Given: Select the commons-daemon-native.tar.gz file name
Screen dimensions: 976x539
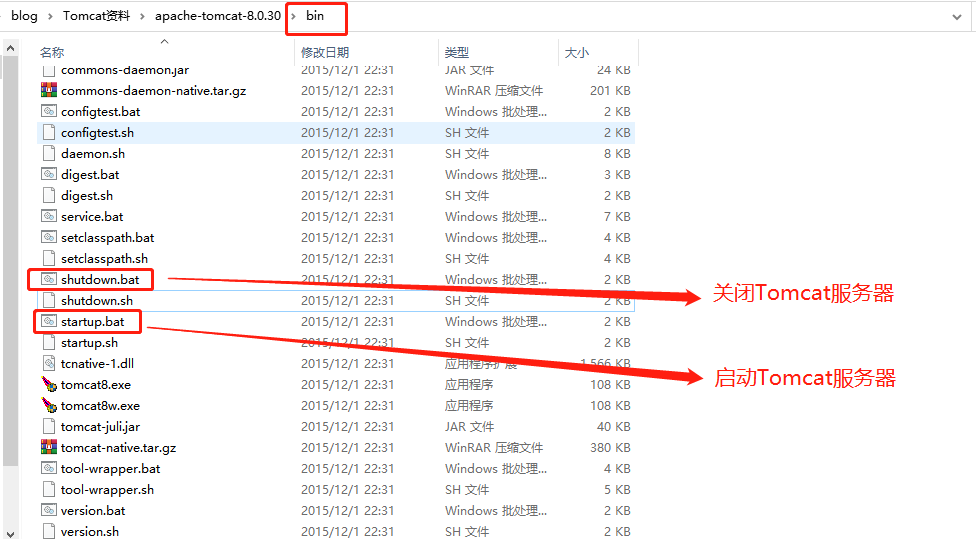Looking at the screenshot, I should coord(154,90).
